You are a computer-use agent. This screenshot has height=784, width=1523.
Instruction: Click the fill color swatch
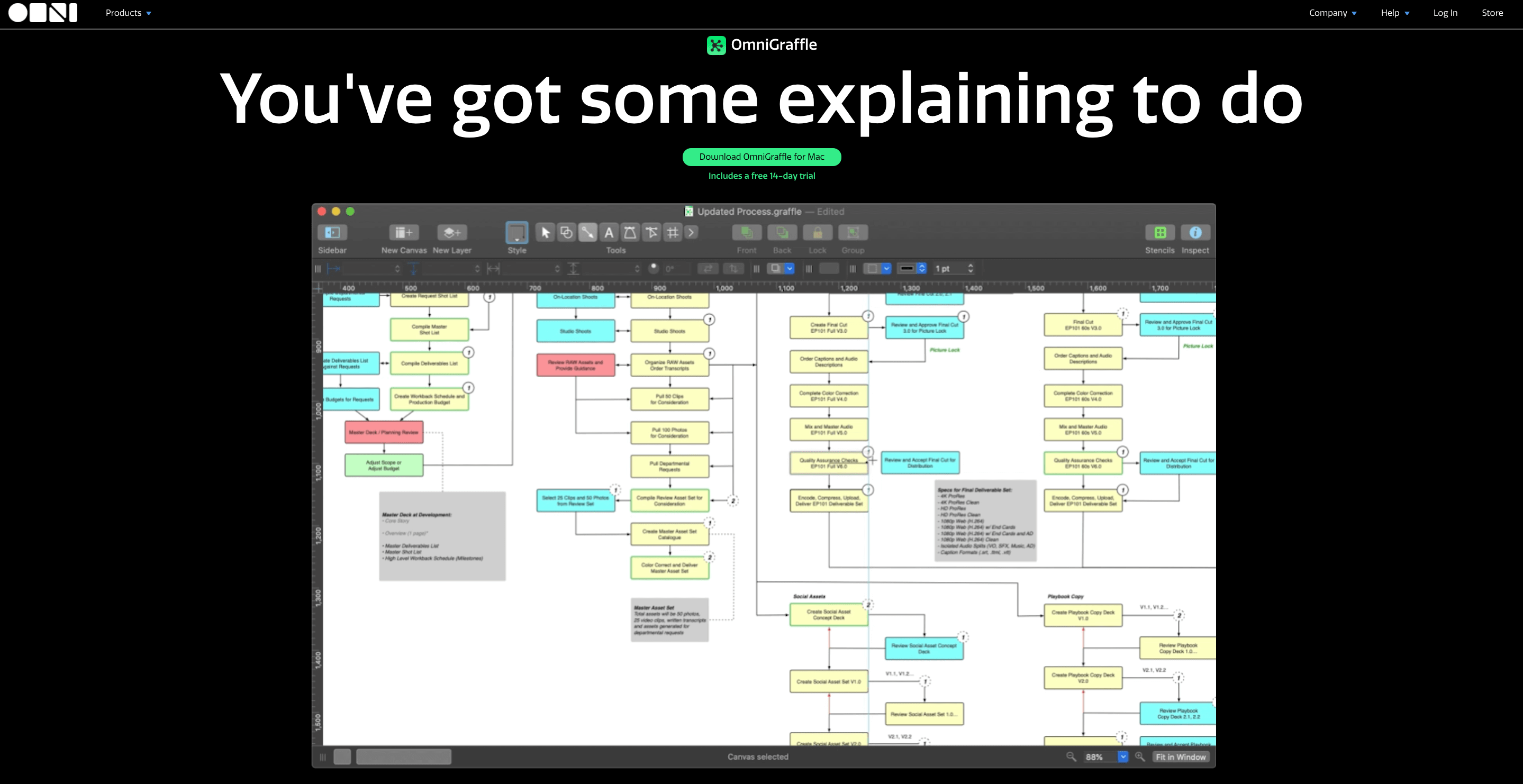(829, 268)
